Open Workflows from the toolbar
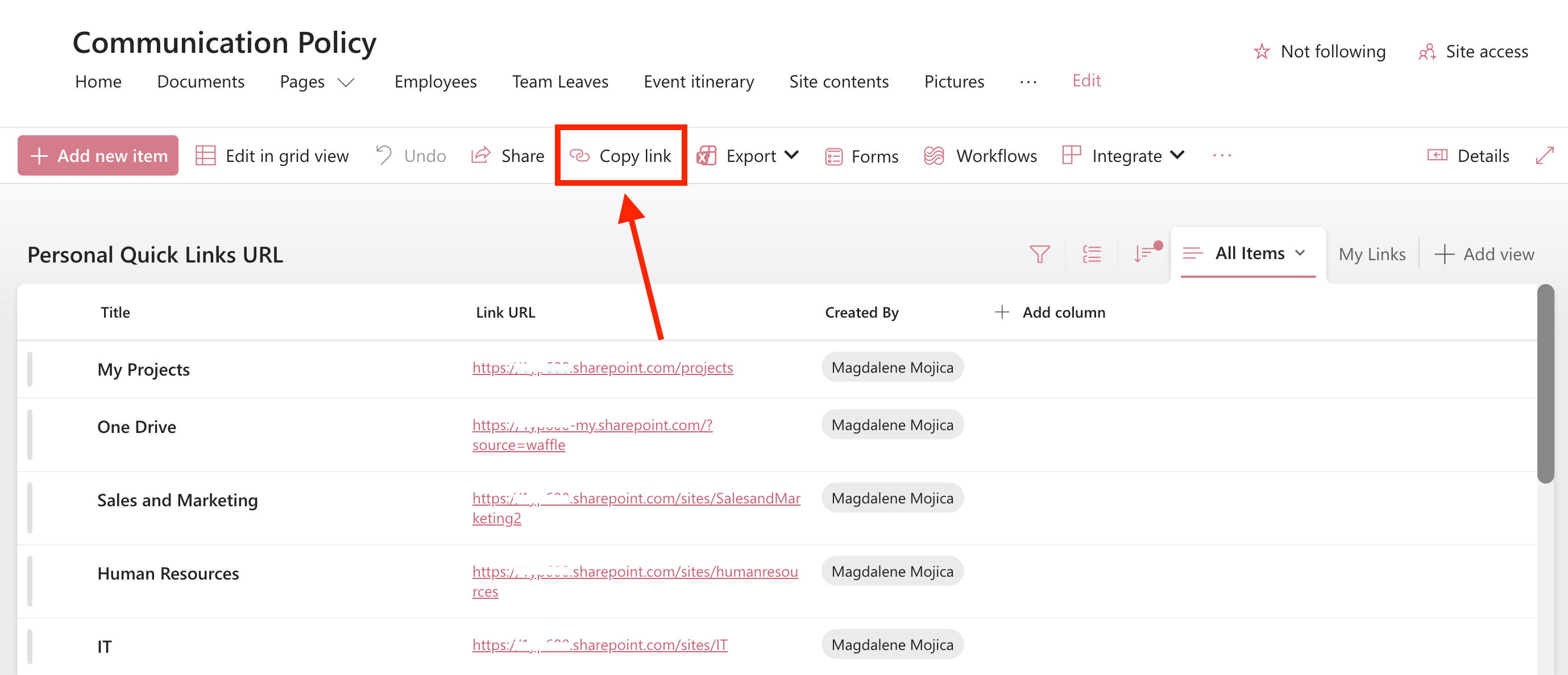 980,156
